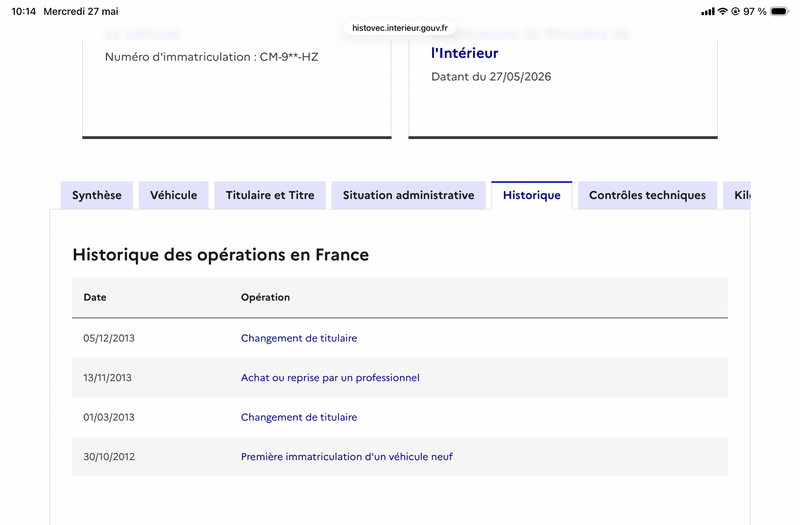
Task: Switch to the Véhicule tab
Action: [173, 195]
